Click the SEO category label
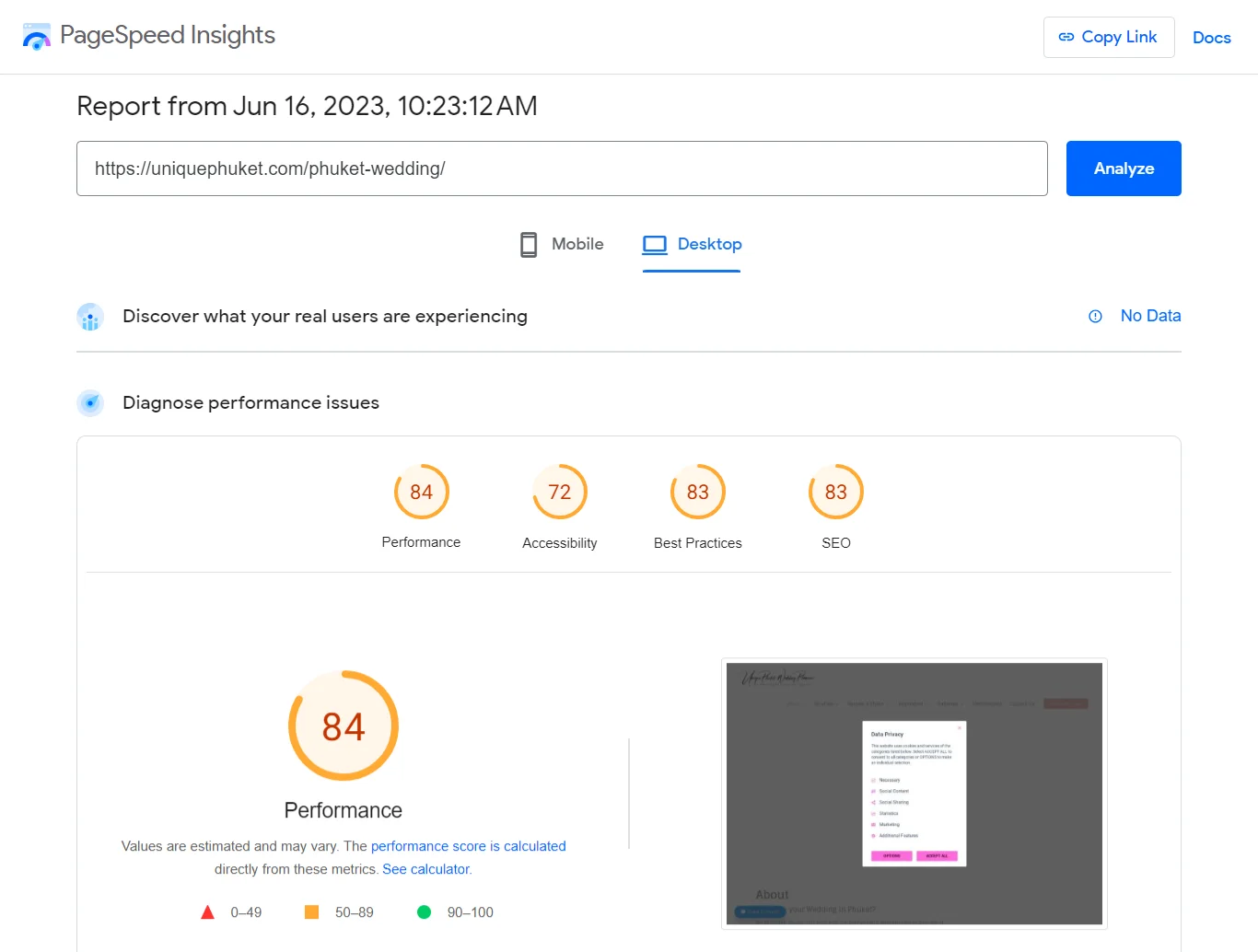Screen dimensions: 1258x952 (836, 543)
